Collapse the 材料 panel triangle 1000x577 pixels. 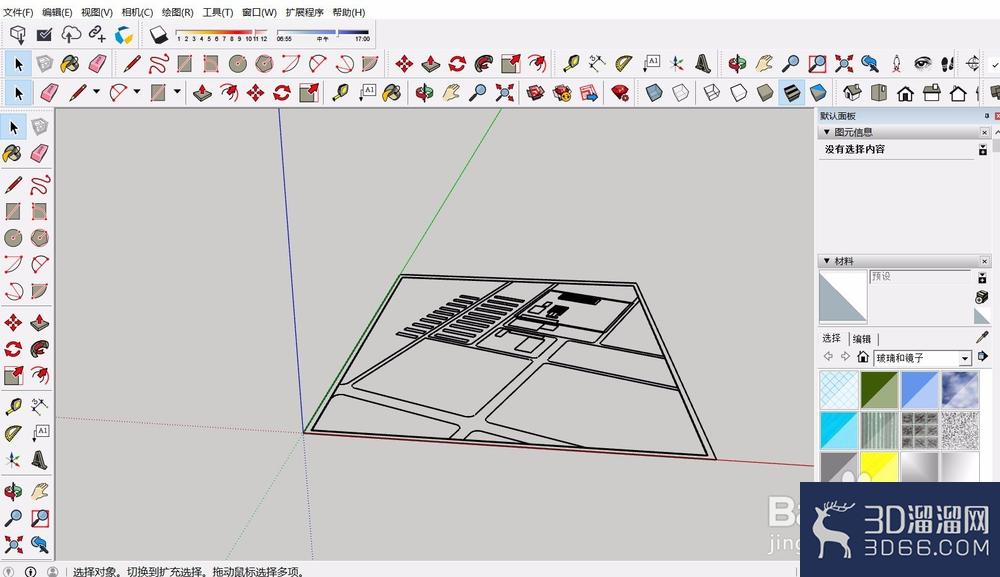coord(827,261)
